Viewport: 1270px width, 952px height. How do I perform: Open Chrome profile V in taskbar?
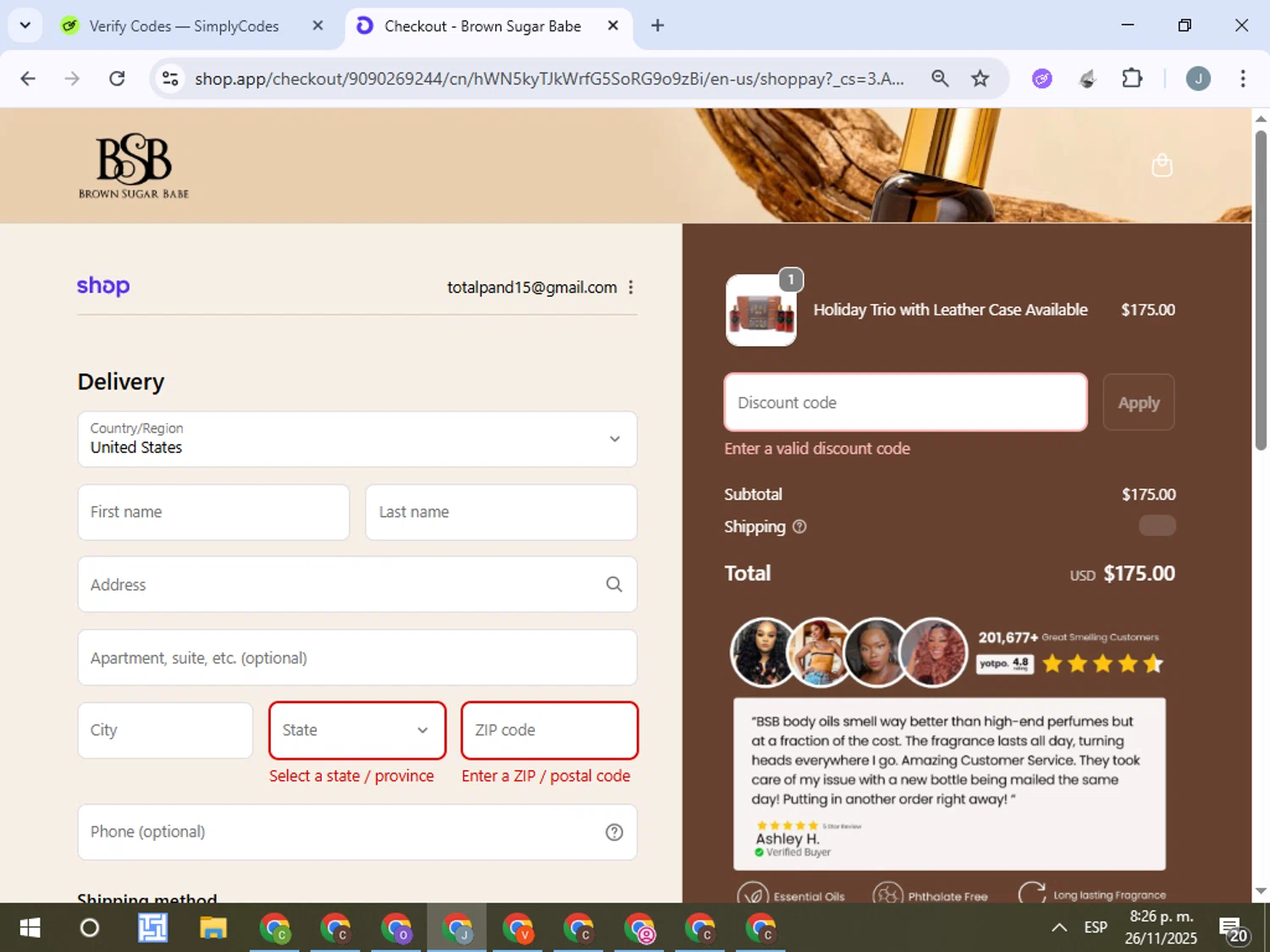tap(517, 928)
